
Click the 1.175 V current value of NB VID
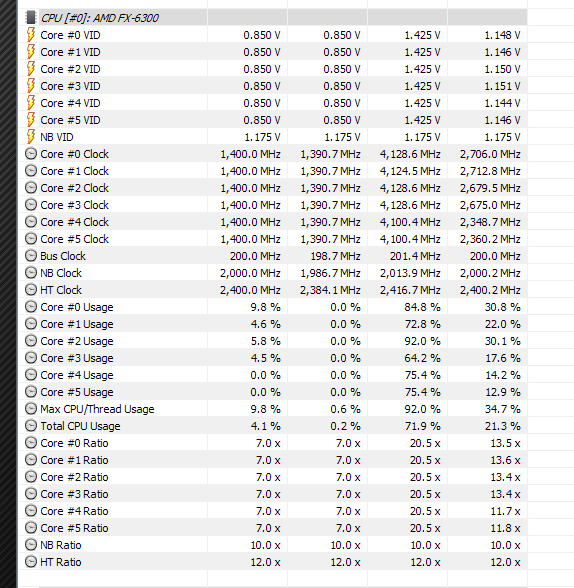coord(262,137)
